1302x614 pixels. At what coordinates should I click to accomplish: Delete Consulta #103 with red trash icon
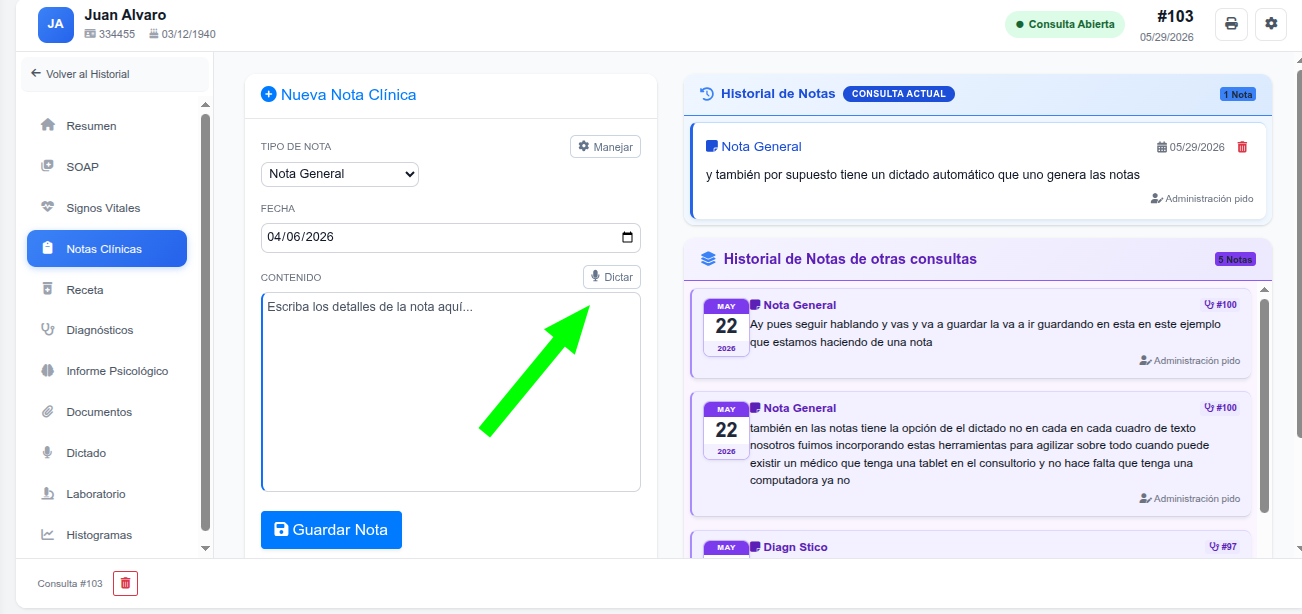(x=125, y=583)
